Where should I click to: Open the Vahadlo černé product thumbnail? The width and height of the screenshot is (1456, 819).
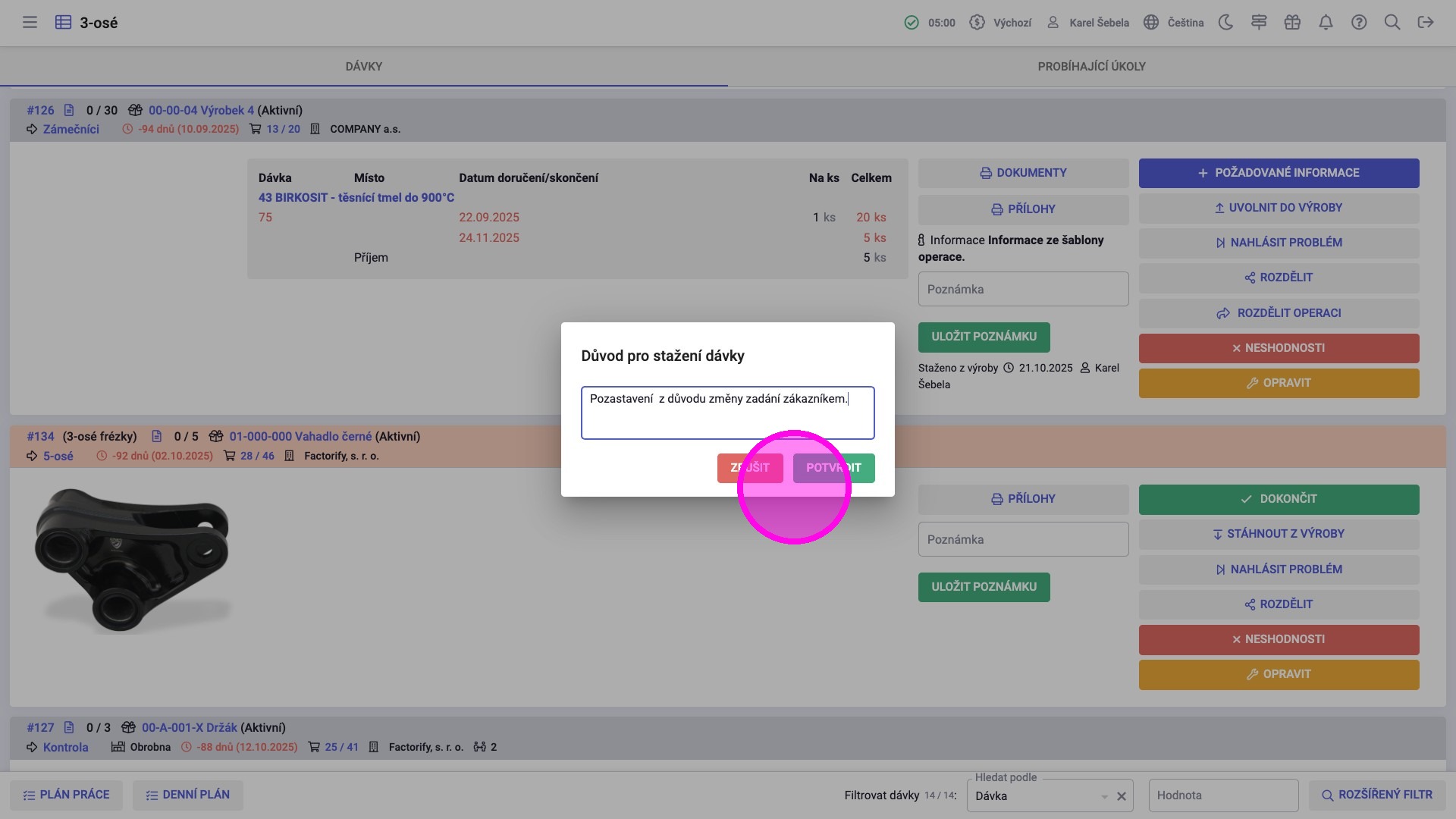pos(132,560)
